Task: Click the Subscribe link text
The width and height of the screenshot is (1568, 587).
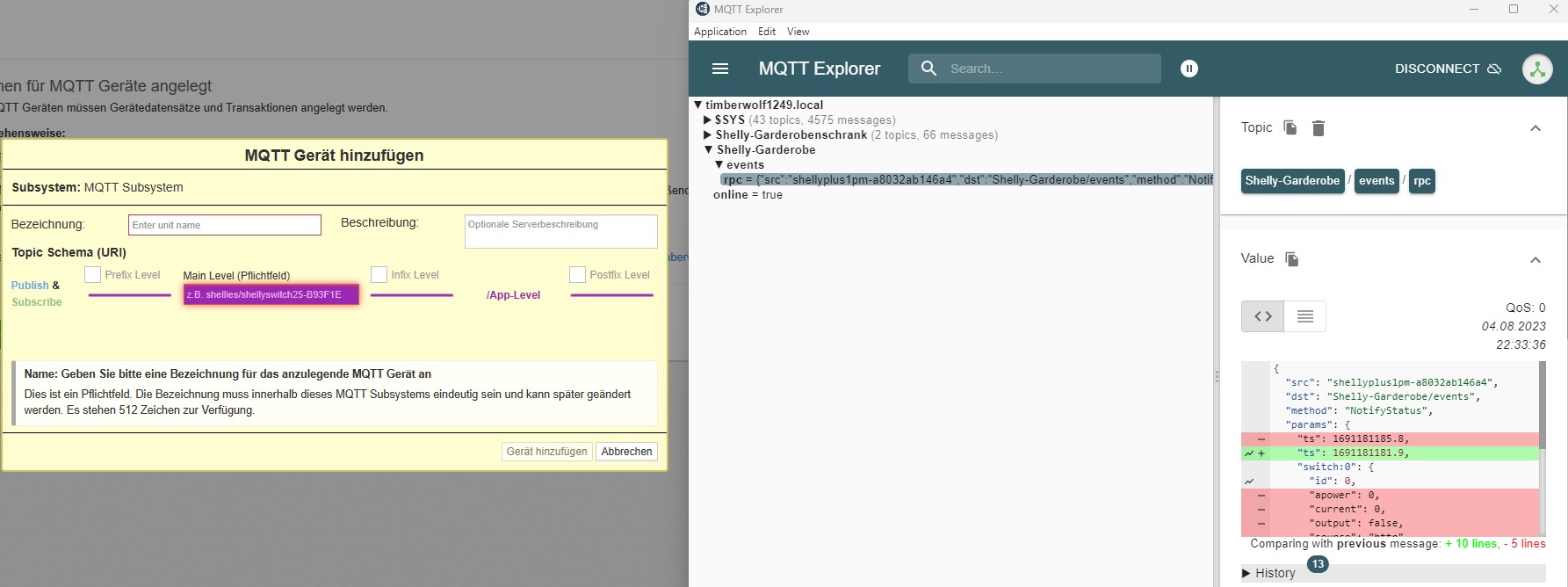Action: tap(37, 302)
